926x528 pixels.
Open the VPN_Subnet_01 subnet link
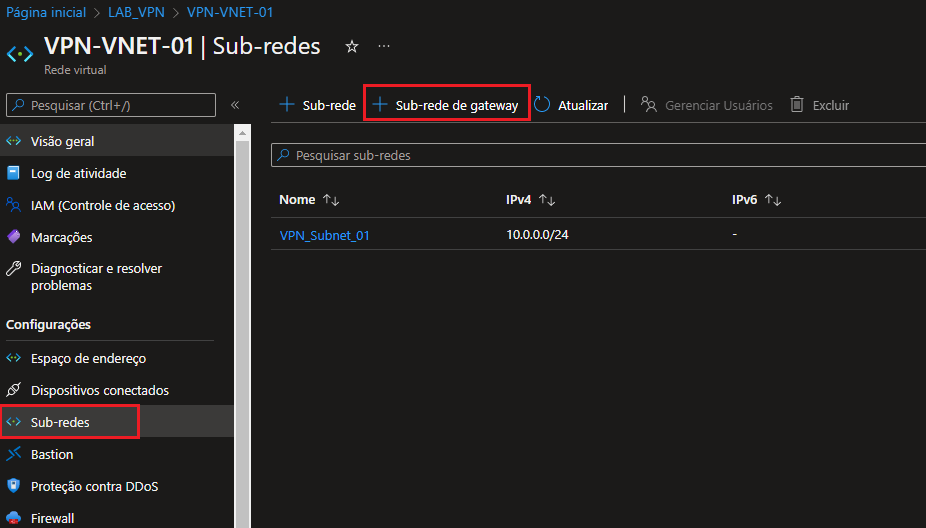[325, 235]
